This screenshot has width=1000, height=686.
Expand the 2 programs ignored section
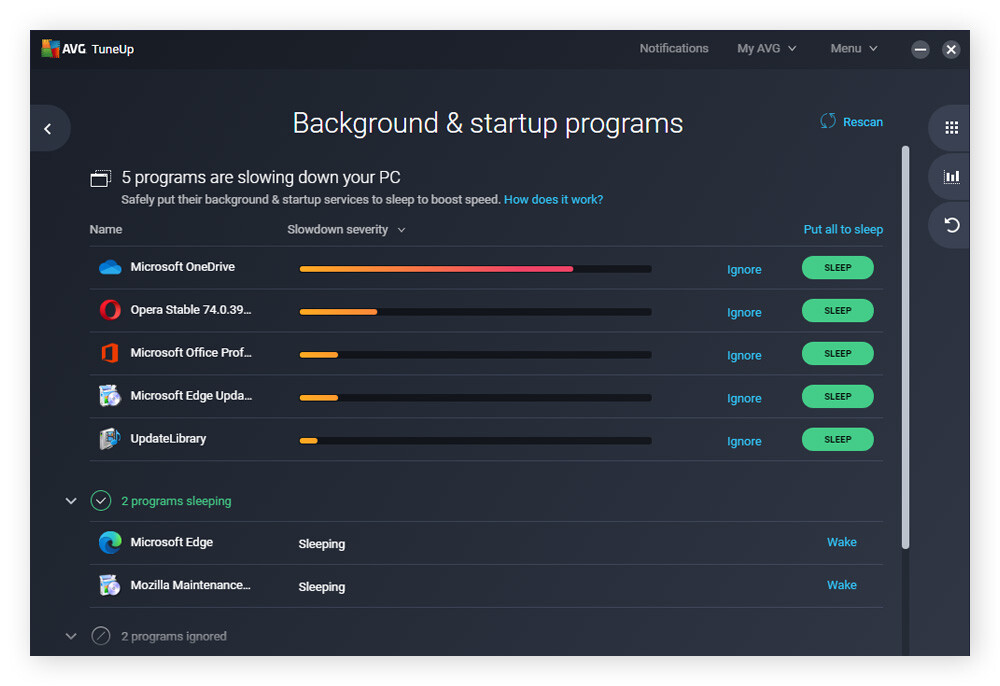[x=71, y=636]
